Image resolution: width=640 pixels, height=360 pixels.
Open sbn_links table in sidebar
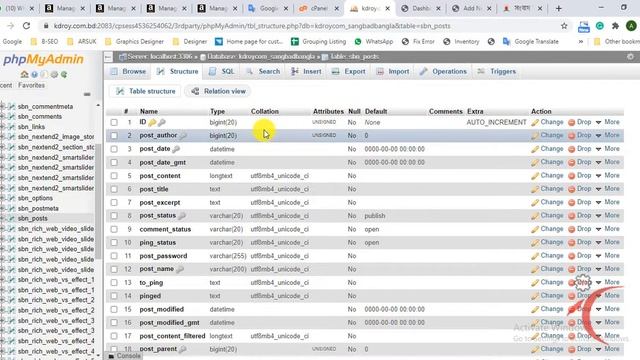click(31, 127)
